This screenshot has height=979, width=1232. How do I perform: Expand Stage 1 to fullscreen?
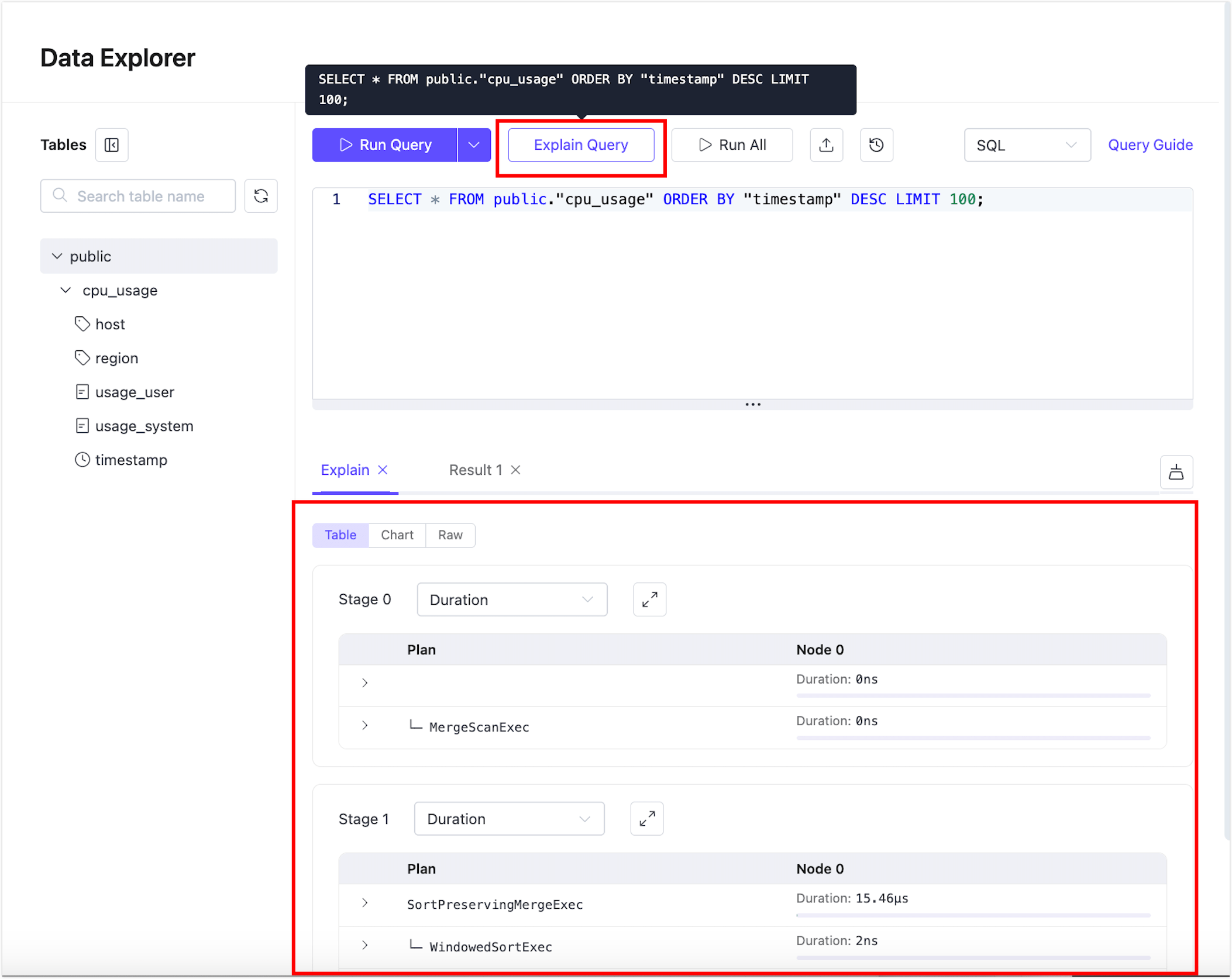[x=646, y=819]
